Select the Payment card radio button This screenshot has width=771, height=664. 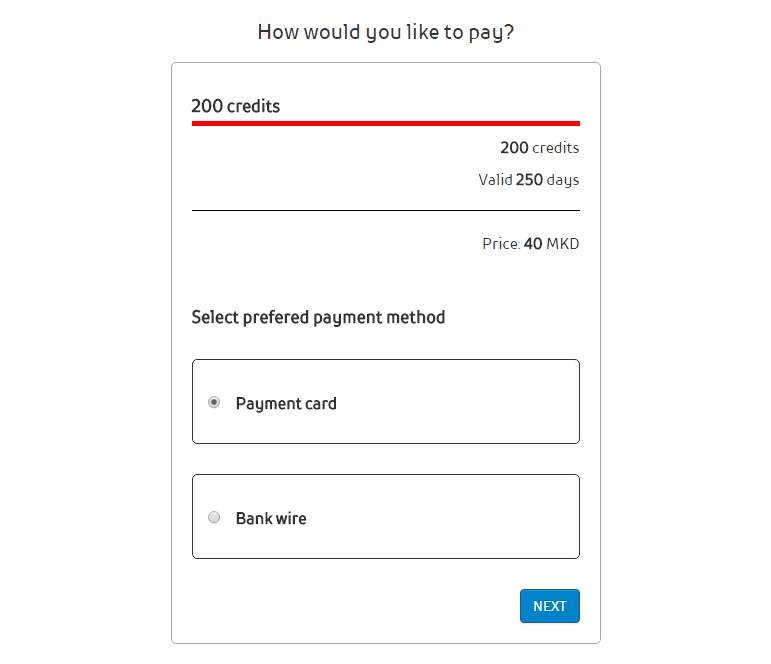click(x=214, y=402)
